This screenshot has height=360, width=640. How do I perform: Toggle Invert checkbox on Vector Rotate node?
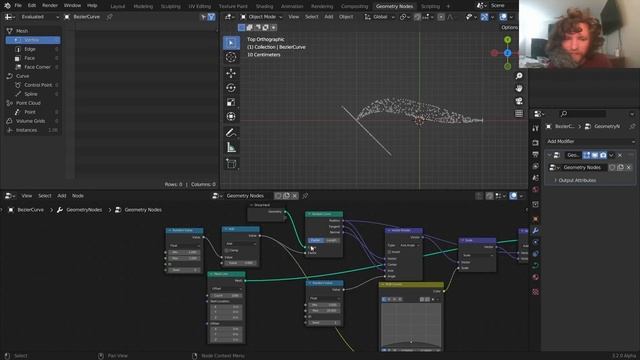point(389,252)
